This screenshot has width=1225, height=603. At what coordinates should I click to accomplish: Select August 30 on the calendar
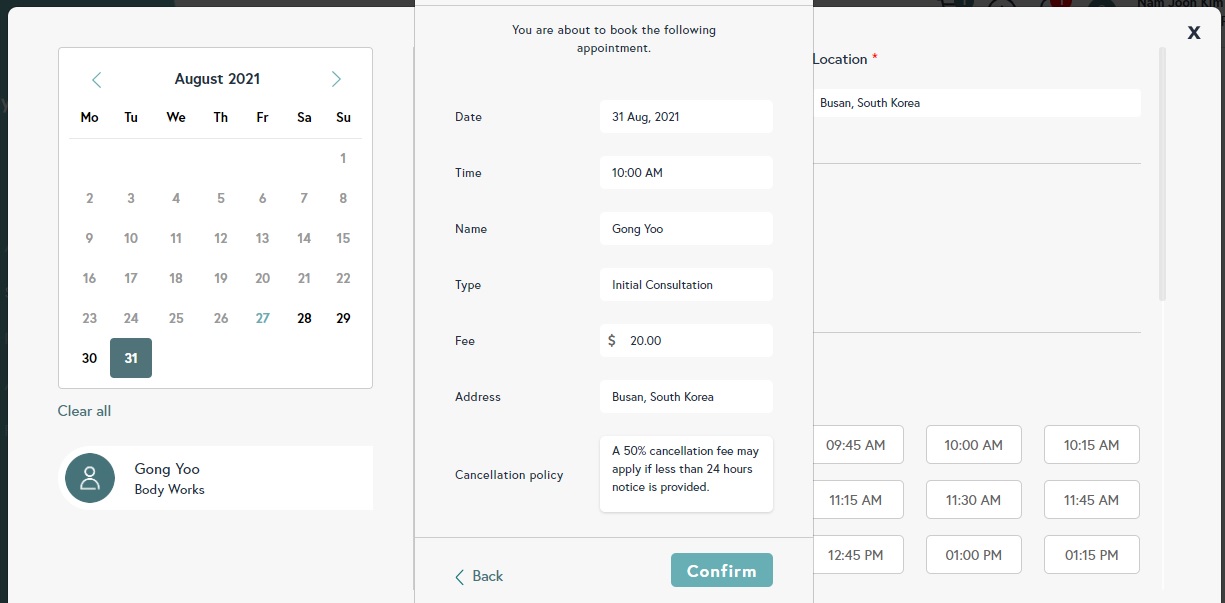[89, 358]
